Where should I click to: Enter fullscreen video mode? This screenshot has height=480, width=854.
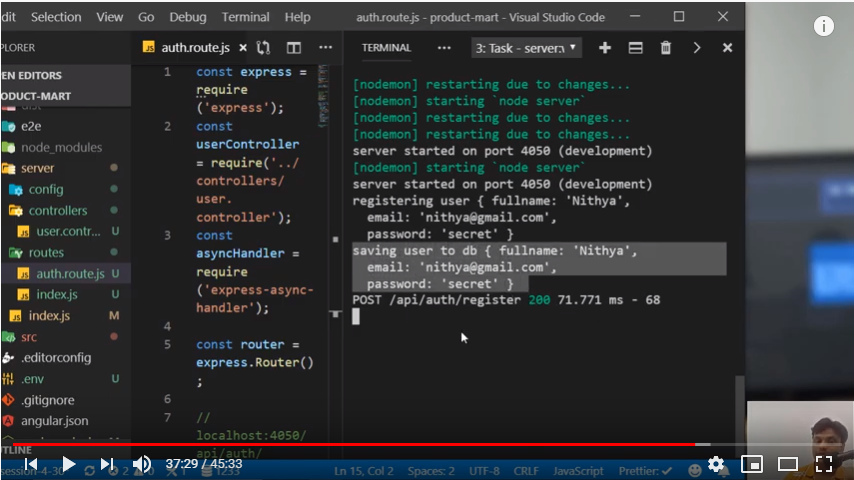click(x=823, y=464)
